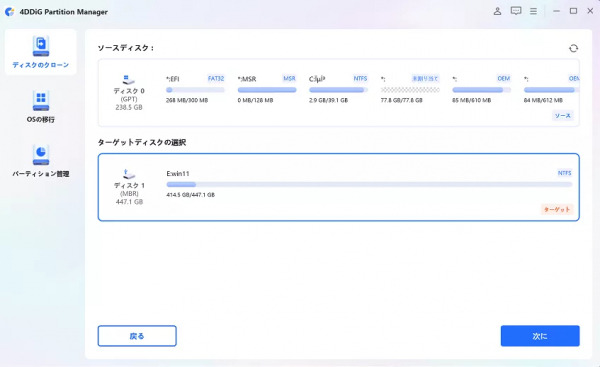This screenshot has height=367, width=600.
Task: Click the FAT32 label
Action: tap(216, 78)
